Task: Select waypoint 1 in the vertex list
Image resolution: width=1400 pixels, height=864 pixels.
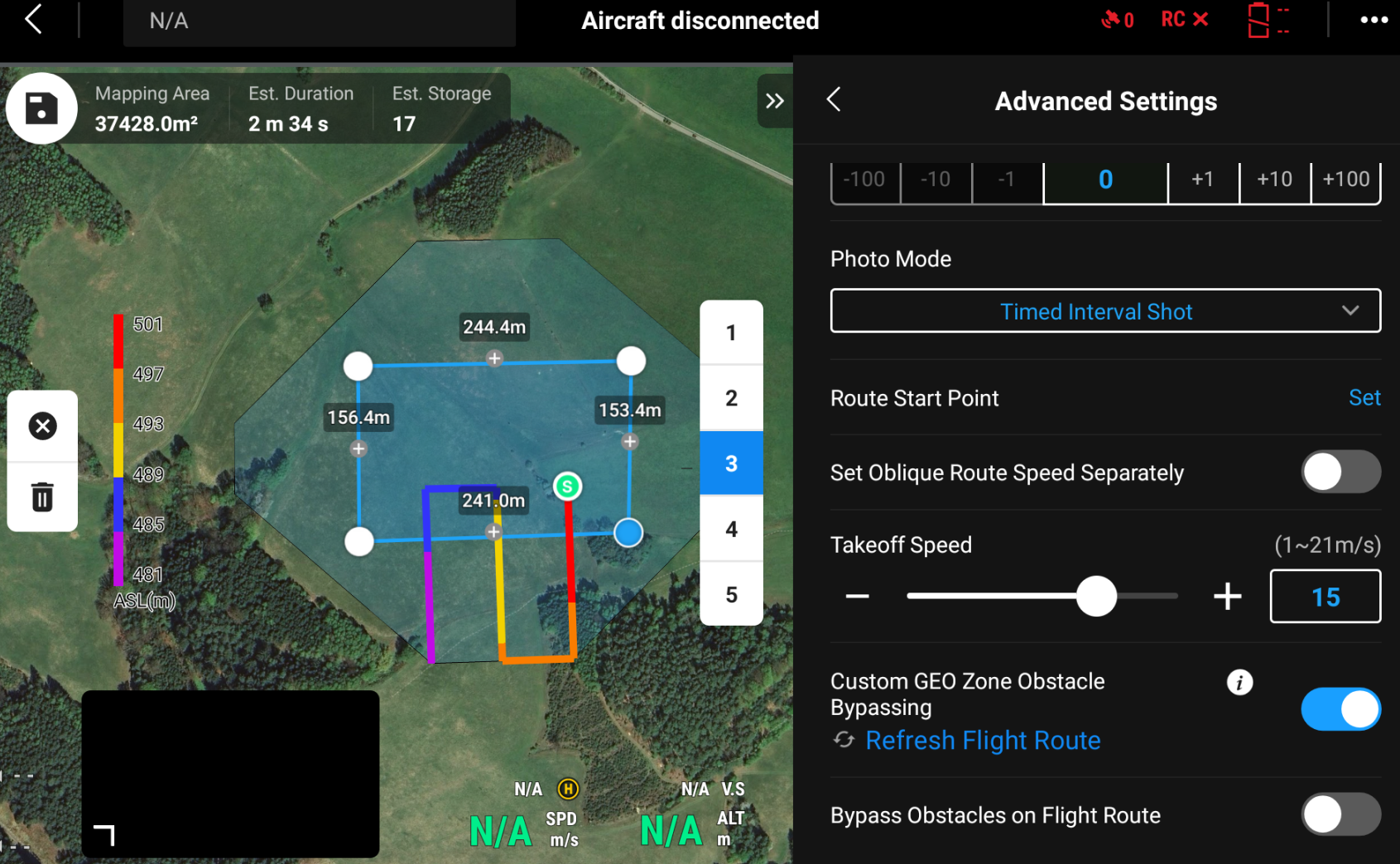Action: click(x=731, y=333)
